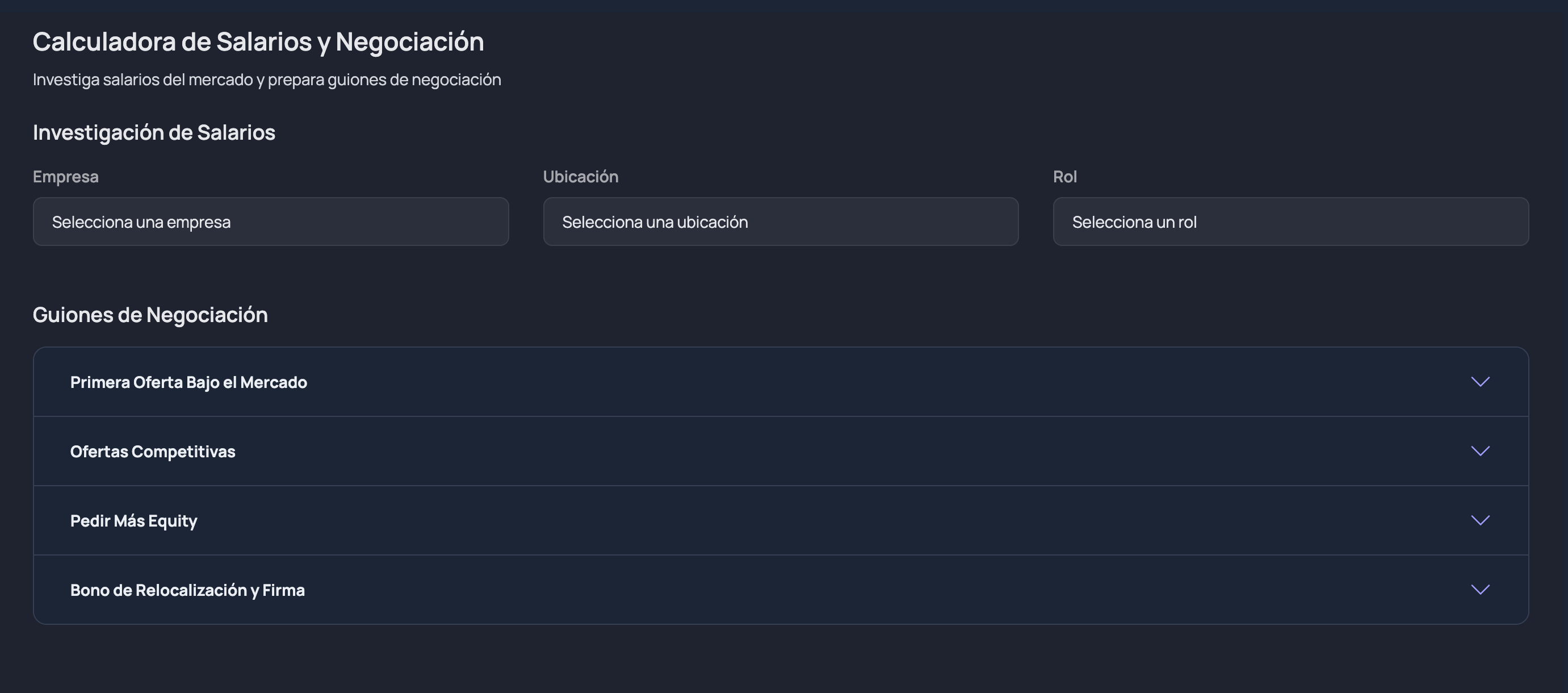Click 'Selecciona una empresa' placeholder text
The height and width of the screenshot is (693, 1568).
click(141, 222)
